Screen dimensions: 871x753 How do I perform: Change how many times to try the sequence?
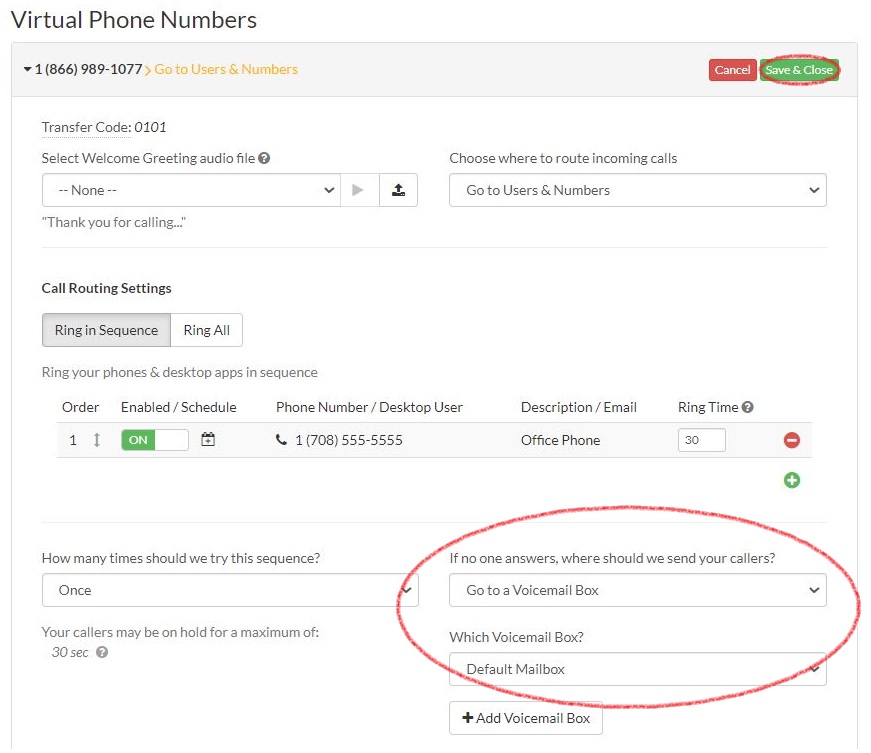[230, 590]
